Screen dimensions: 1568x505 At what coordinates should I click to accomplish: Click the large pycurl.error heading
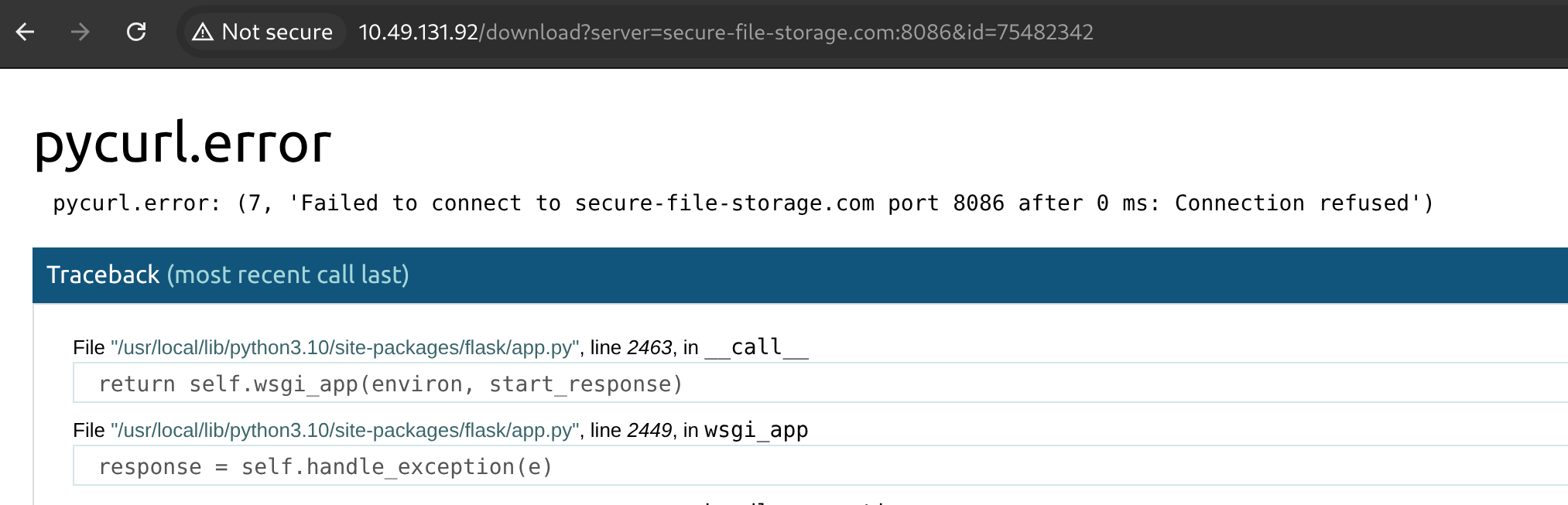pos(183,143)
